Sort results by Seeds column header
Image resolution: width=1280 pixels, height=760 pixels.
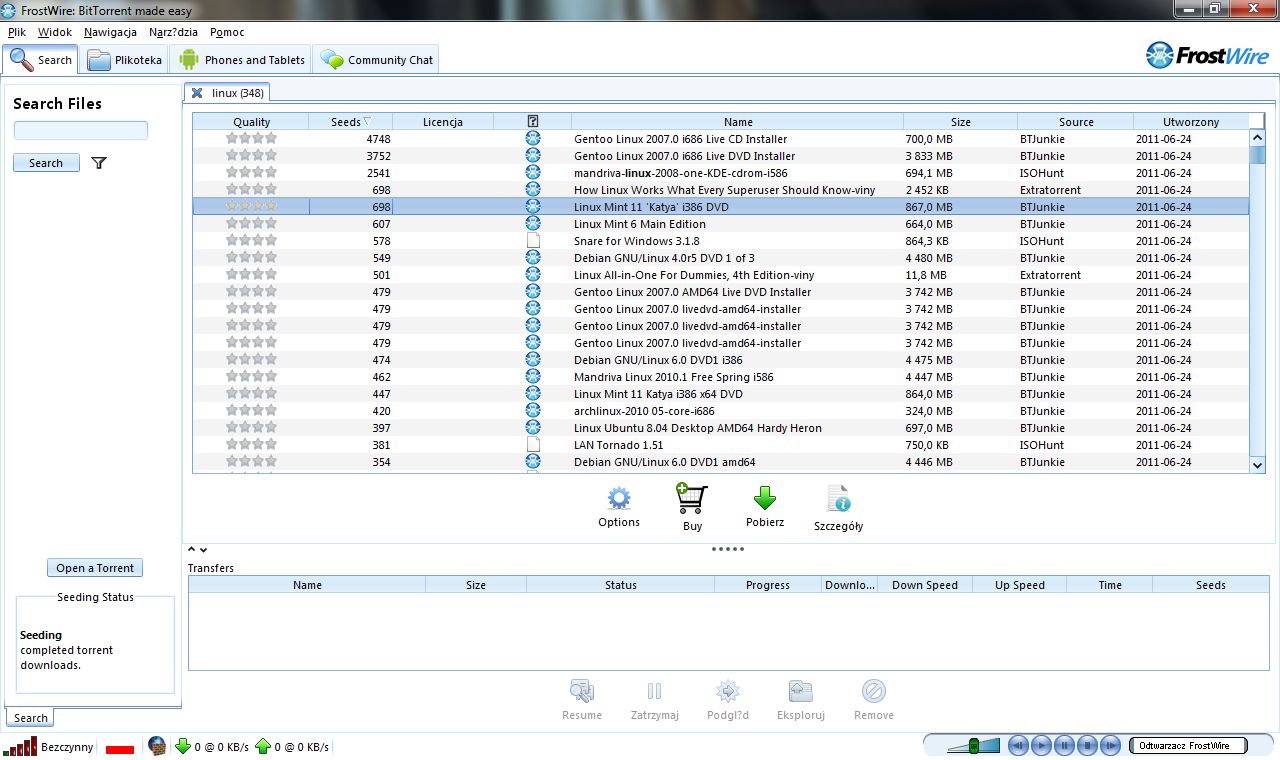click(x=350, y=122)
